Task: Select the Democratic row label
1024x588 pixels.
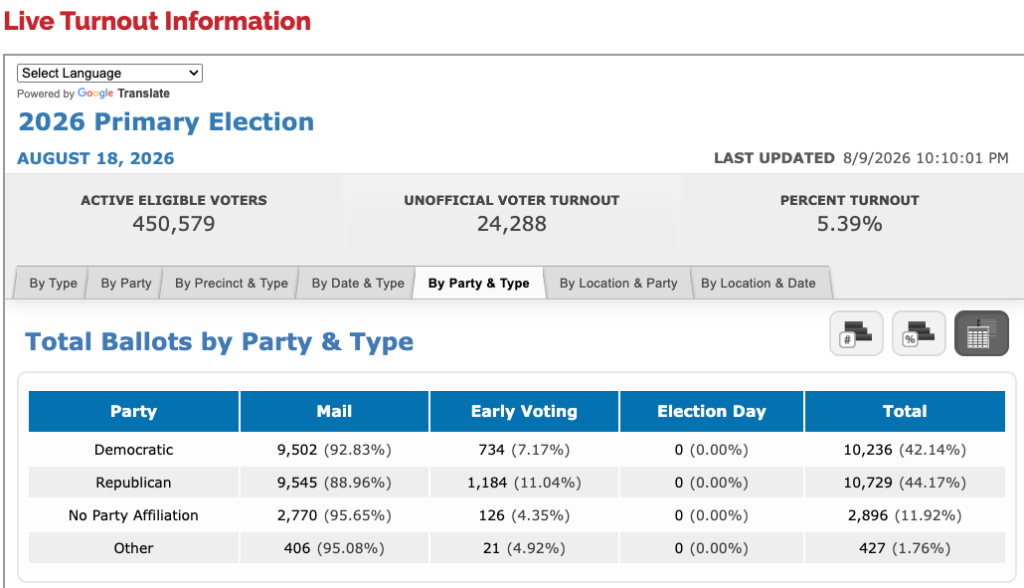Action: pyautogui.click(x=134, y=449)
